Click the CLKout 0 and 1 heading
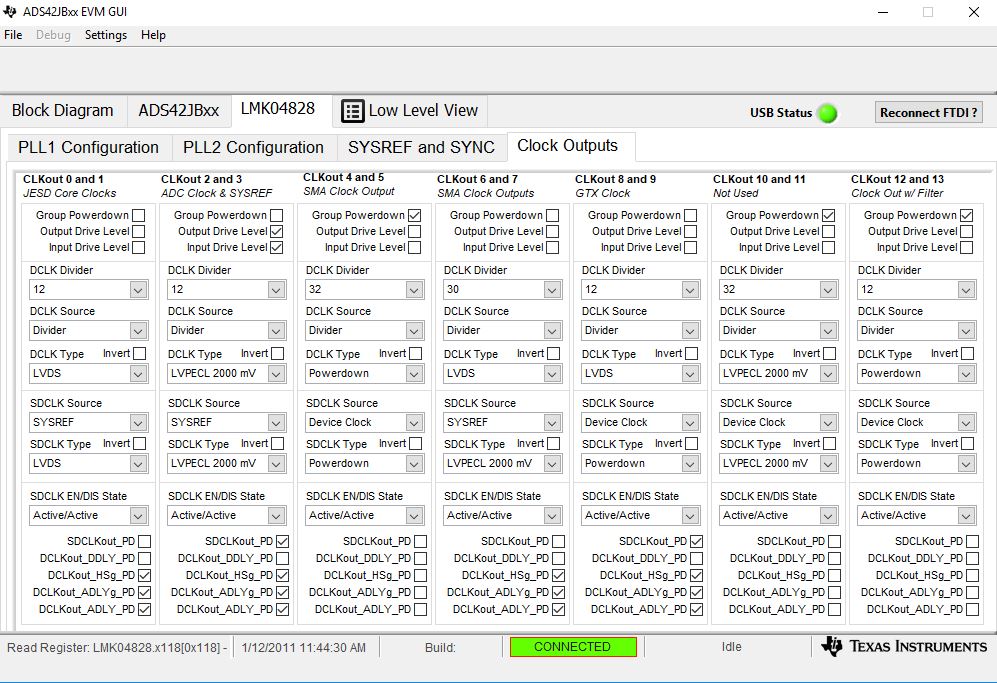The image size is (997, 683). (63, 179)
